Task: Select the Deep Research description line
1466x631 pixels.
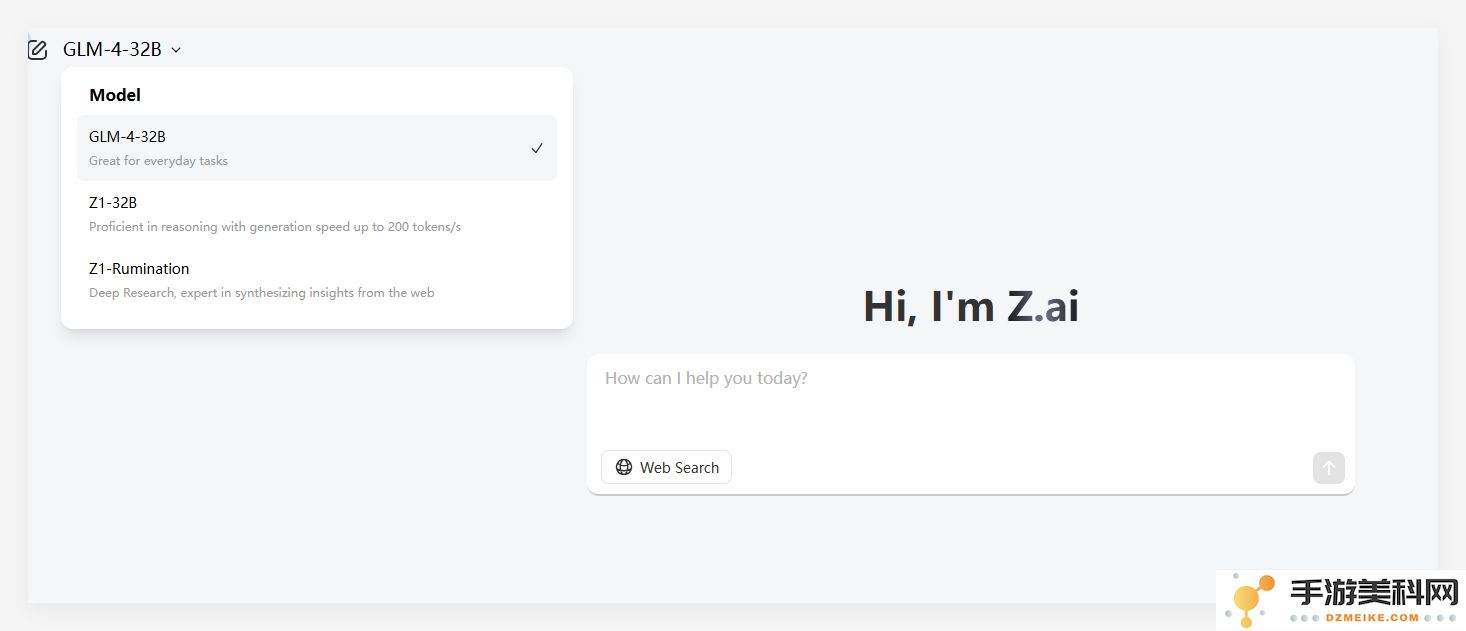Action: [261, 293]
